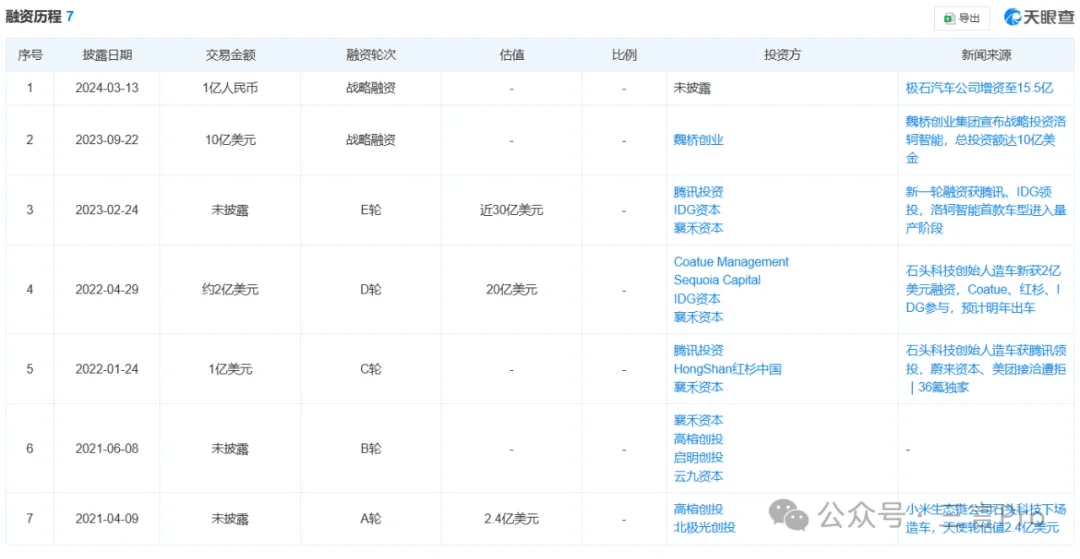Screen dimensions: 1080x559
Task: Open the HongShan红杉中国 investor link
Action: coord(727,369)
